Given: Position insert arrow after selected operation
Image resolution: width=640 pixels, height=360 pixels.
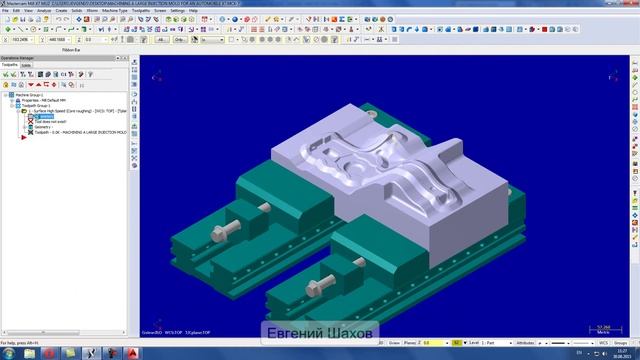Looking at the screenshot, I should (46, 85).
